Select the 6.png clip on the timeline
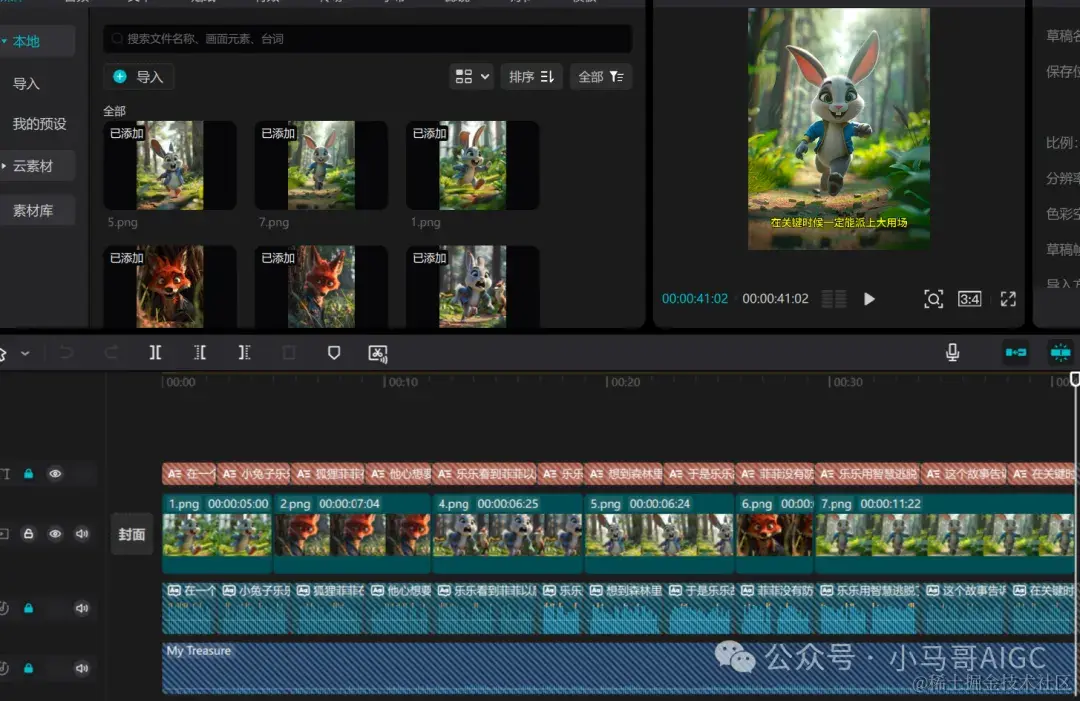 pos(775,533)
